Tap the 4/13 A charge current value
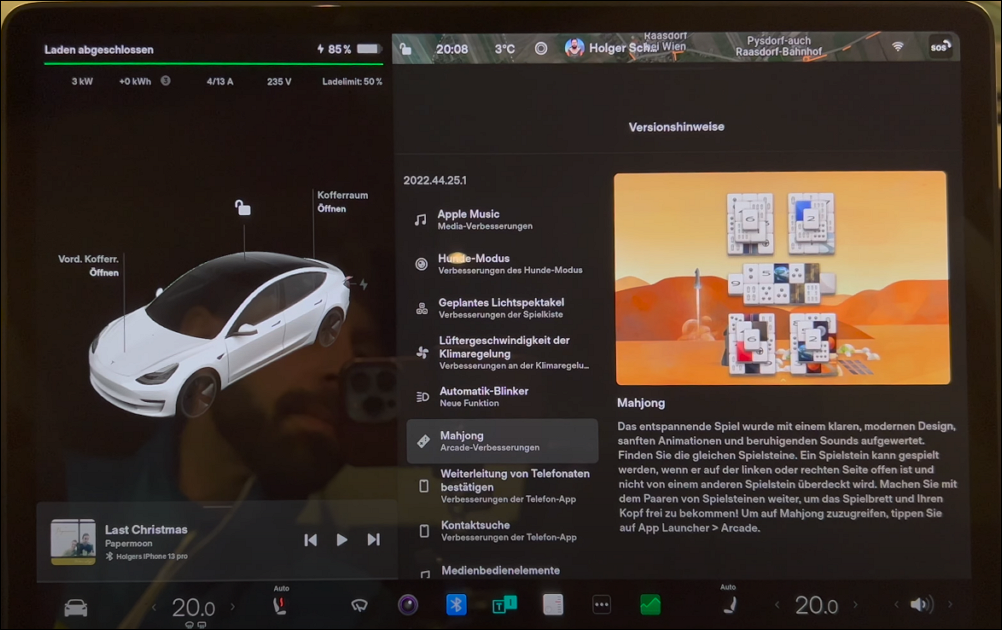Image resolution: width=1002 pixels, height=630 pixels. click(220, 82)
